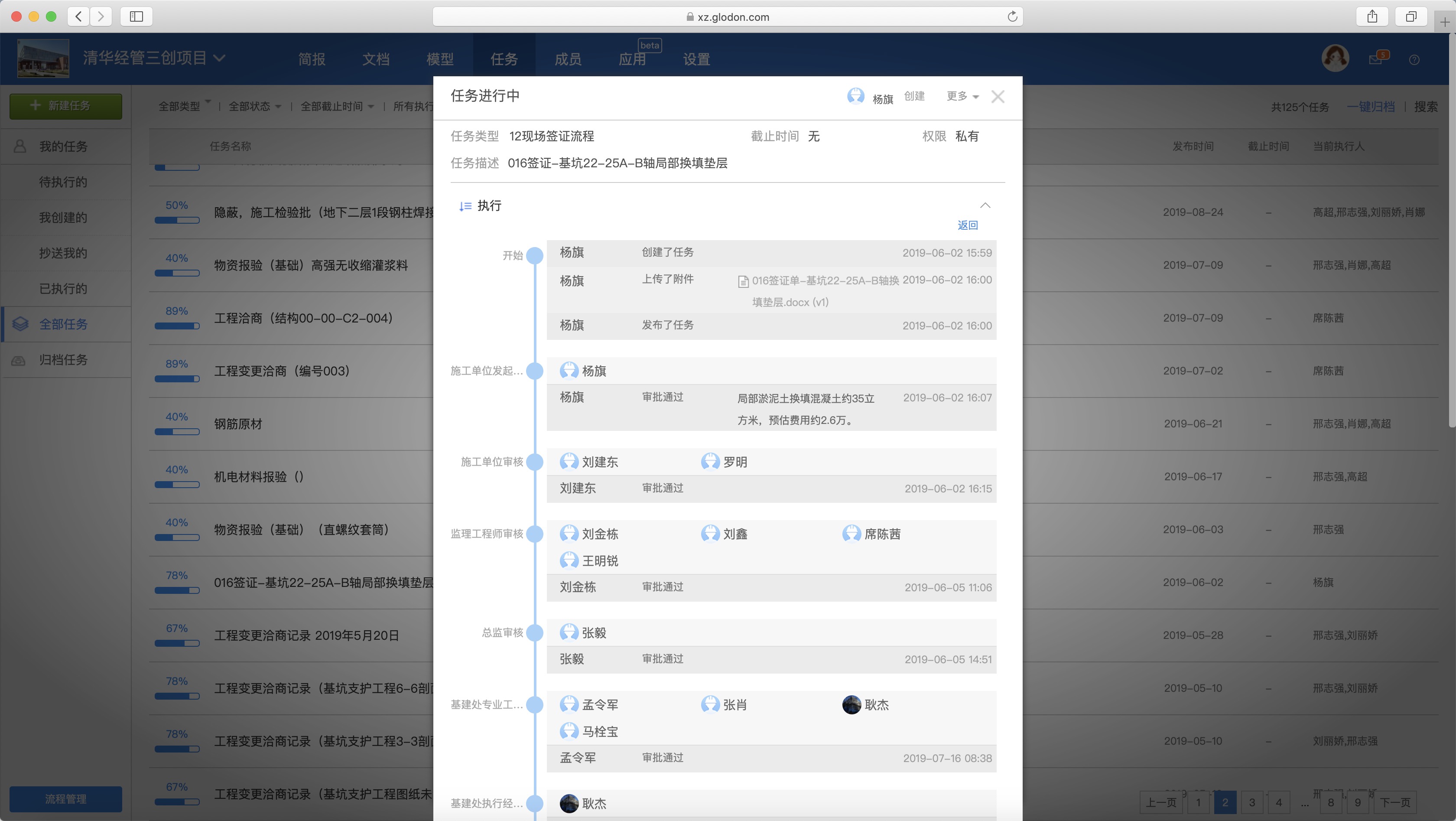
Task: Click the sort icon beside 执行
Action: (465, 206)
